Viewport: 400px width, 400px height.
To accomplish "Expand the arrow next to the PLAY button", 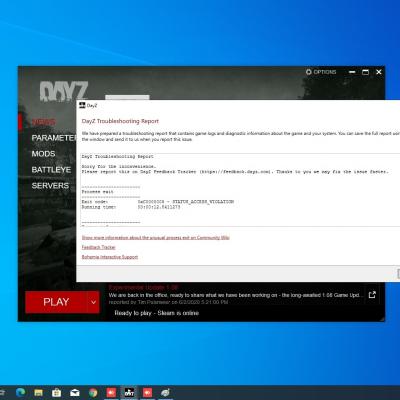I will point(93,302).
